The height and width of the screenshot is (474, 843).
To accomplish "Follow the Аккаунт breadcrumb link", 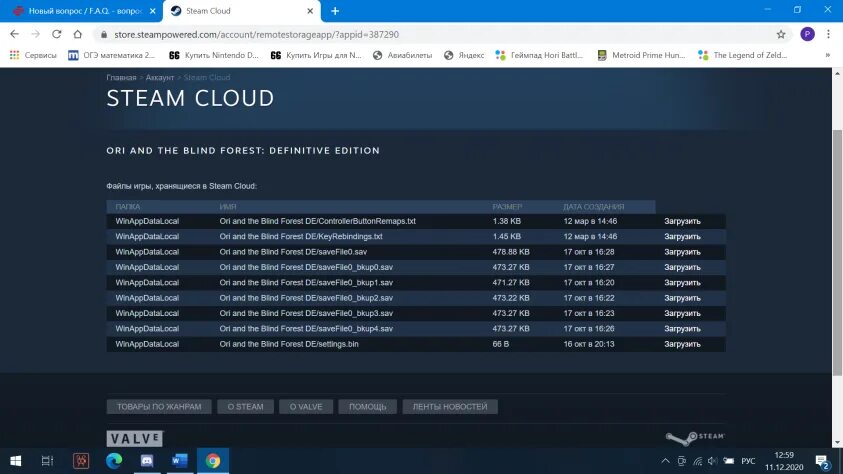I will click(x=160, y=77).
